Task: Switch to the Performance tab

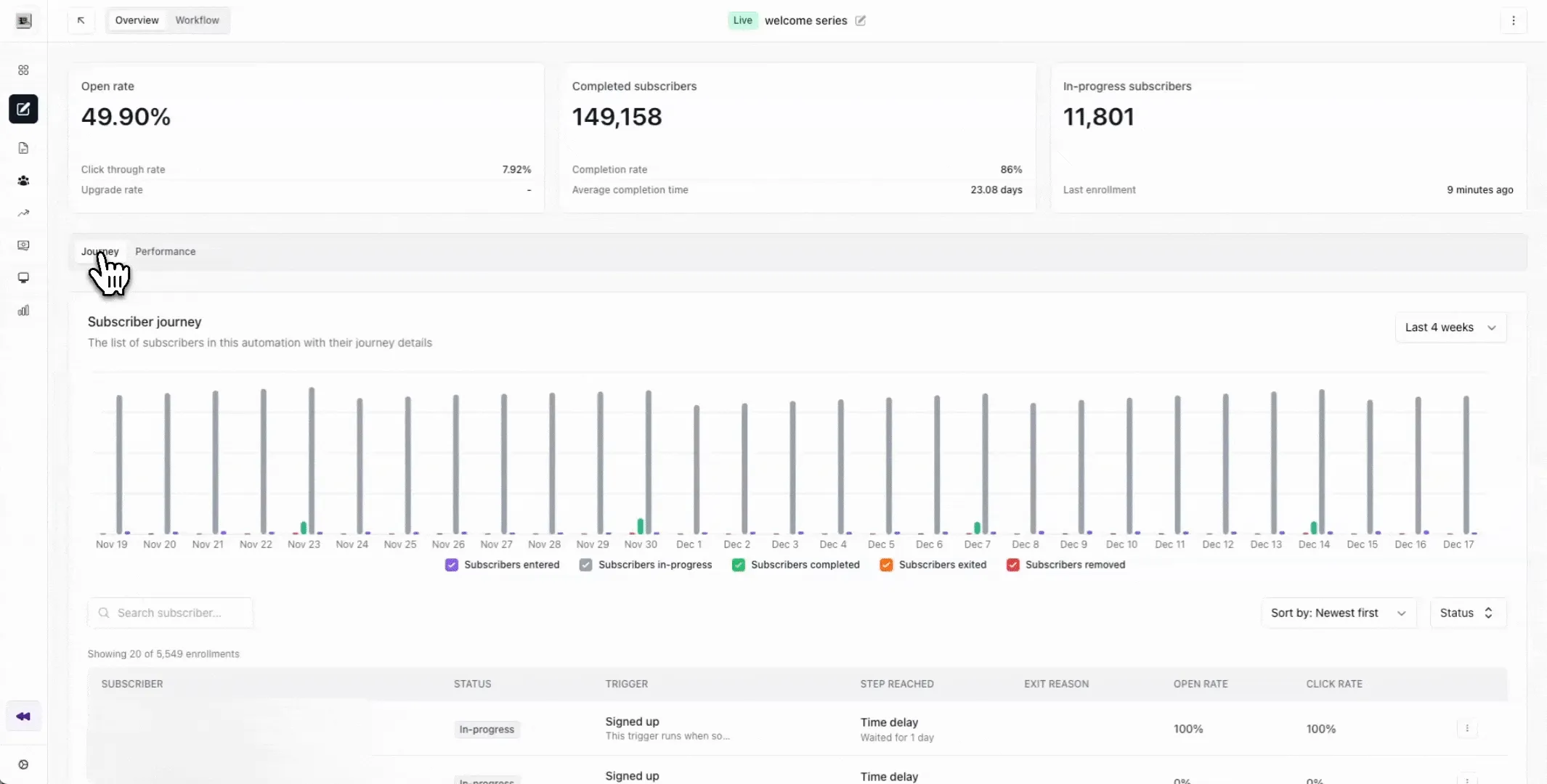Action: click(165, 251)
